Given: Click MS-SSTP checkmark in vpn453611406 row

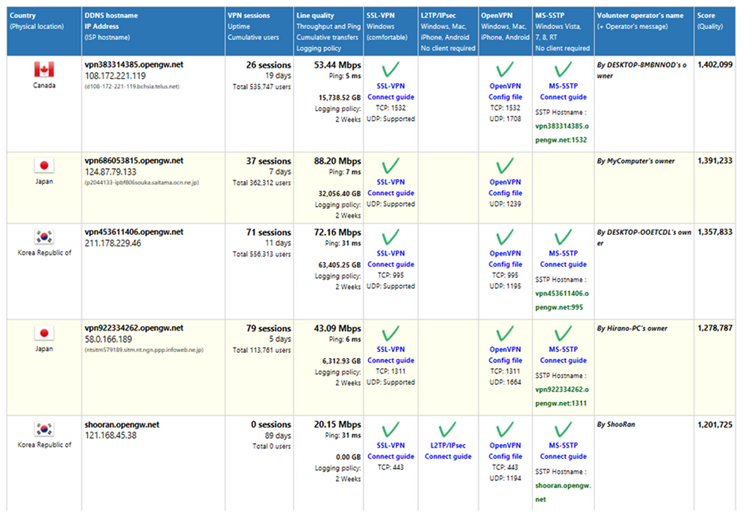Looking at the screenshot, I should click(x=563, y=237).
